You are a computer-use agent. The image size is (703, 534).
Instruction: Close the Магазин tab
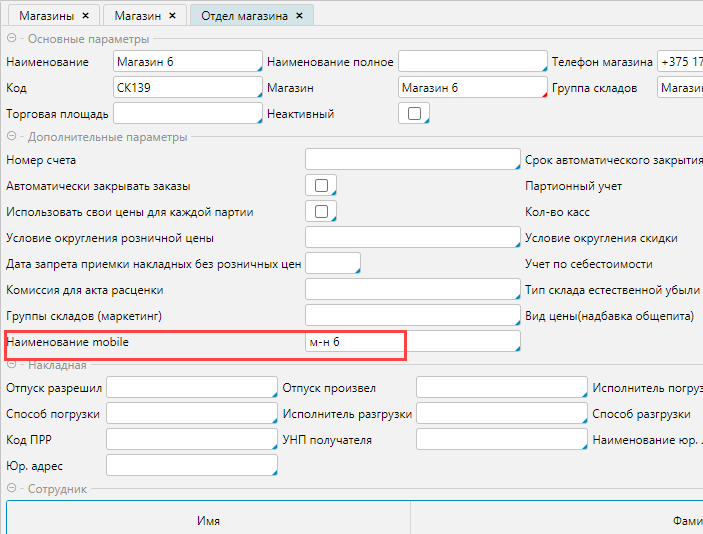(171, 16)
